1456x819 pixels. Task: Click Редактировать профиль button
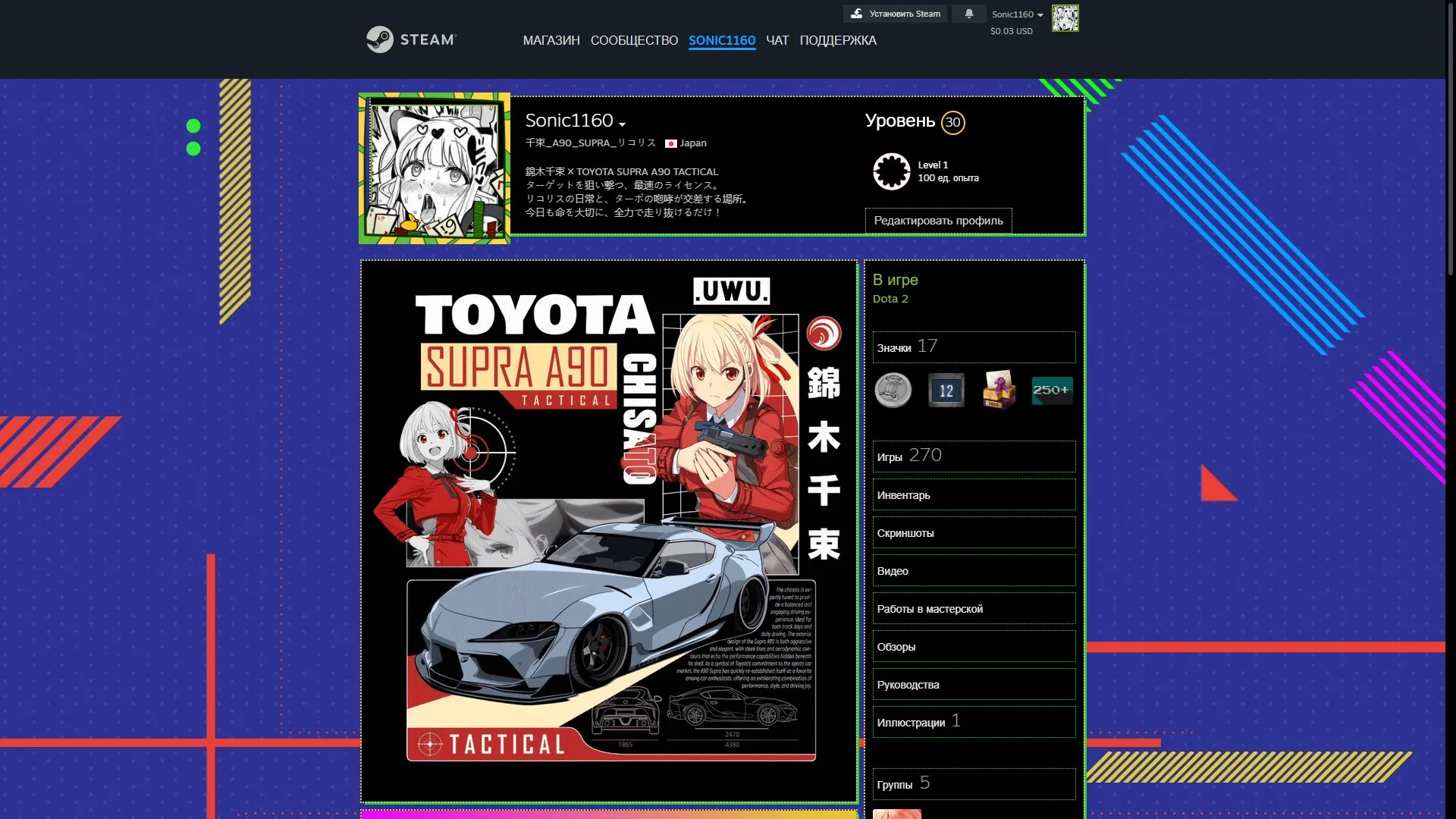coord(938,221)
